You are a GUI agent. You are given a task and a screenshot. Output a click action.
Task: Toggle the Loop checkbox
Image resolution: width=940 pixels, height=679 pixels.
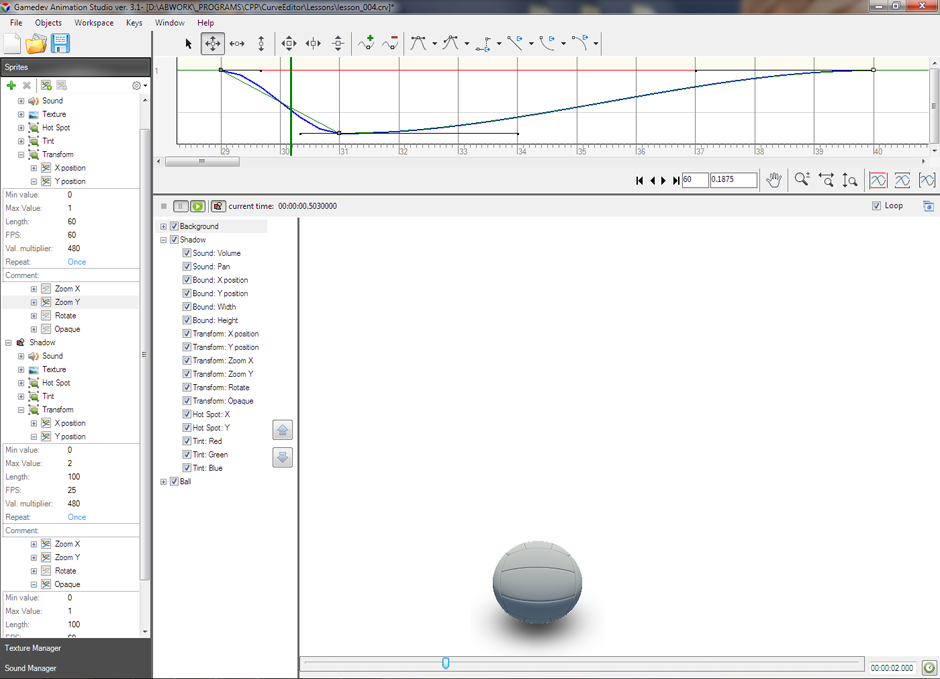[877, 206]
